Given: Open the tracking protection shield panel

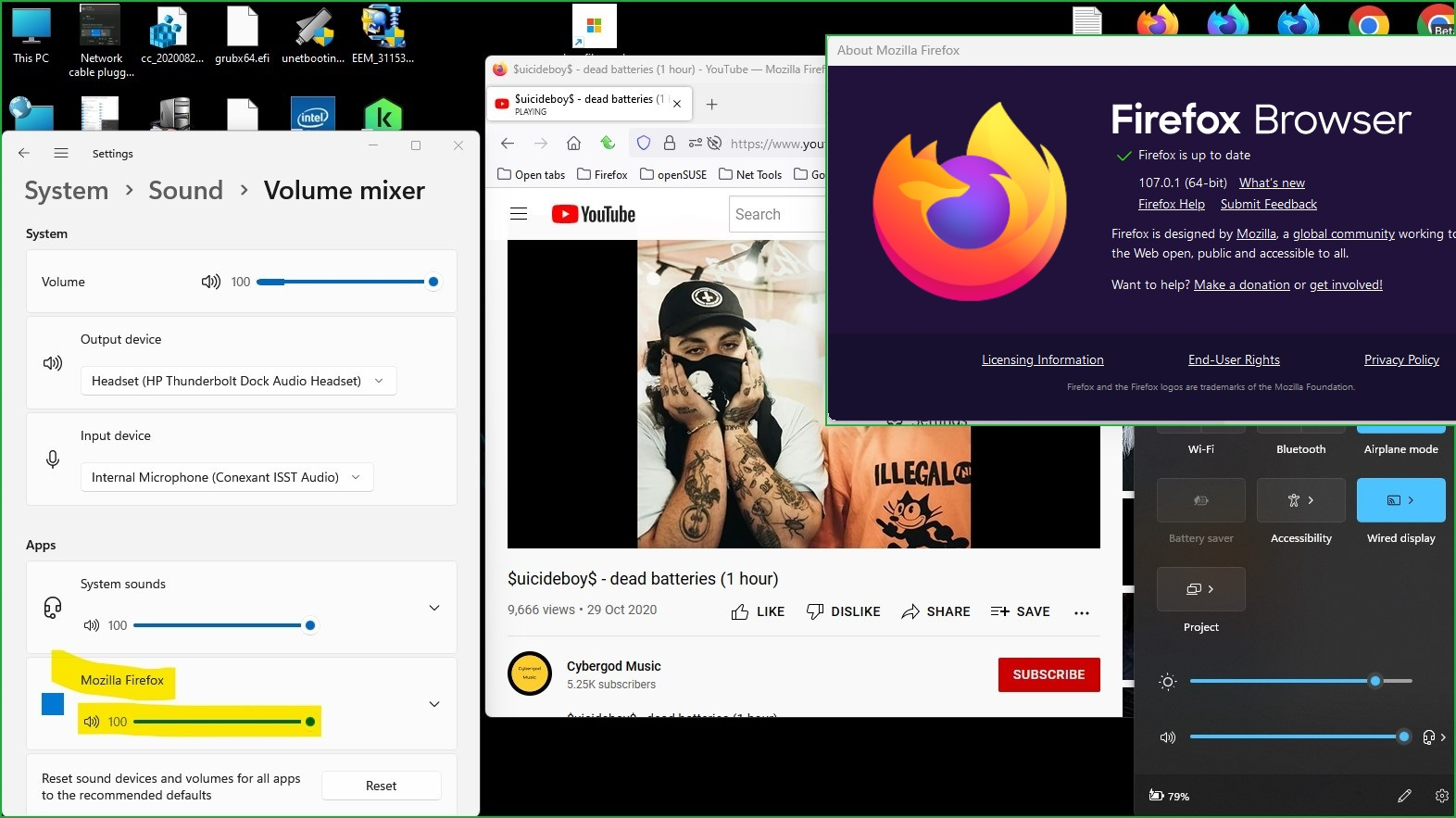Looking at the screenshot, I should point(644,143).
